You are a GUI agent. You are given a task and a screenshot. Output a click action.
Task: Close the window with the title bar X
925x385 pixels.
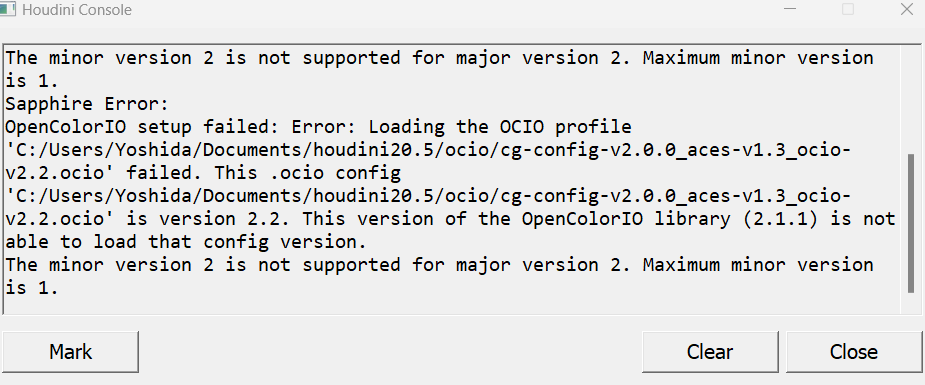[907, 9]
